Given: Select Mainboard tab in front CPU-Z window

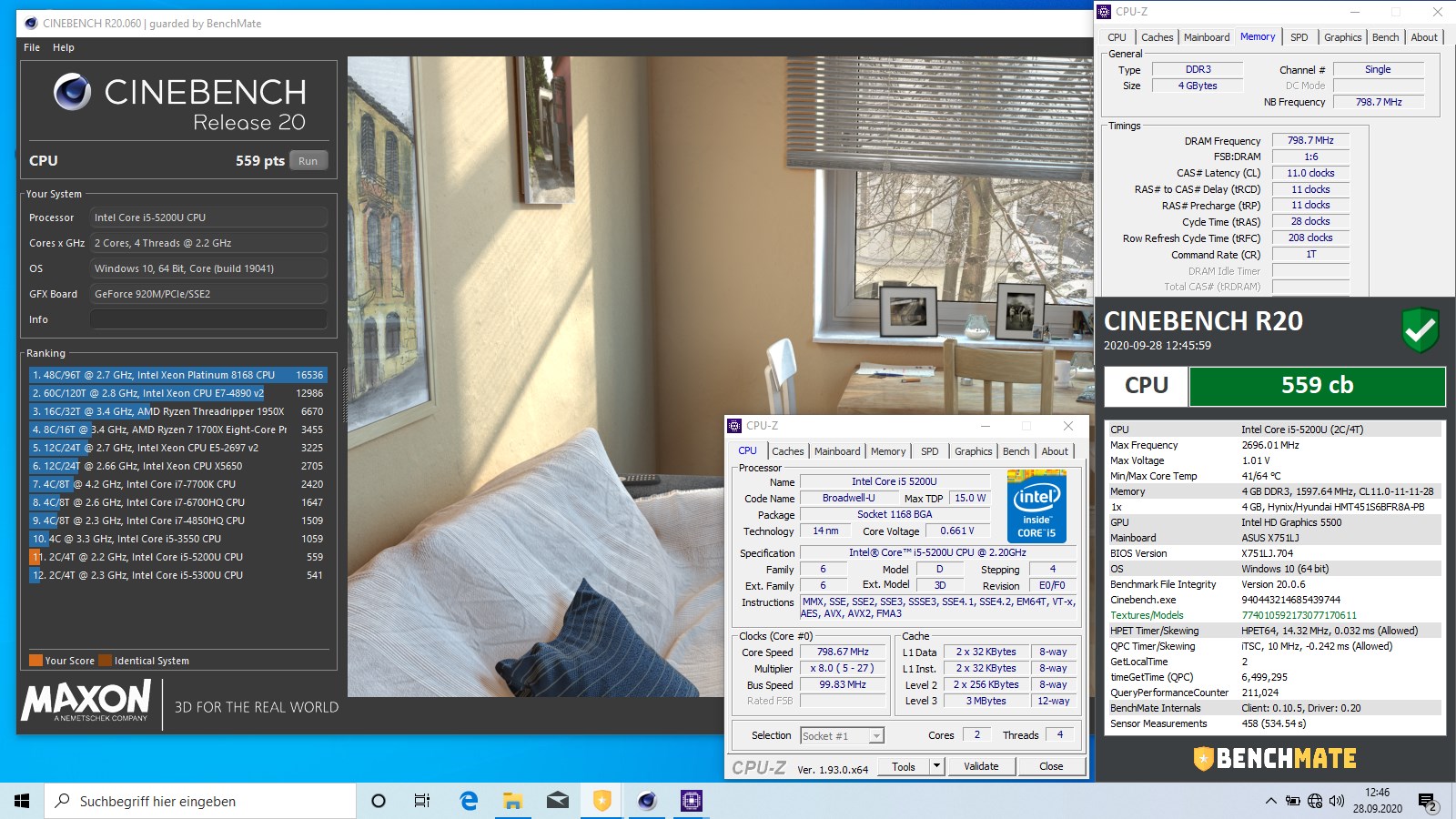Looking at the screenshot, I should click(837, 451).
